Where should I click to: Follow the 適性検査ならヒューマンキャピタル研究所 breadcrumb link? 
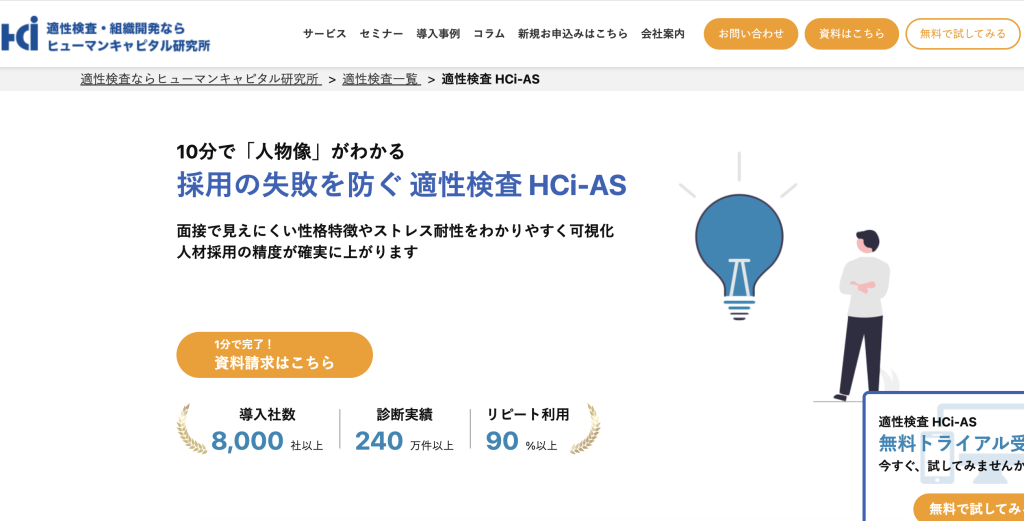(x=200, y=79)
